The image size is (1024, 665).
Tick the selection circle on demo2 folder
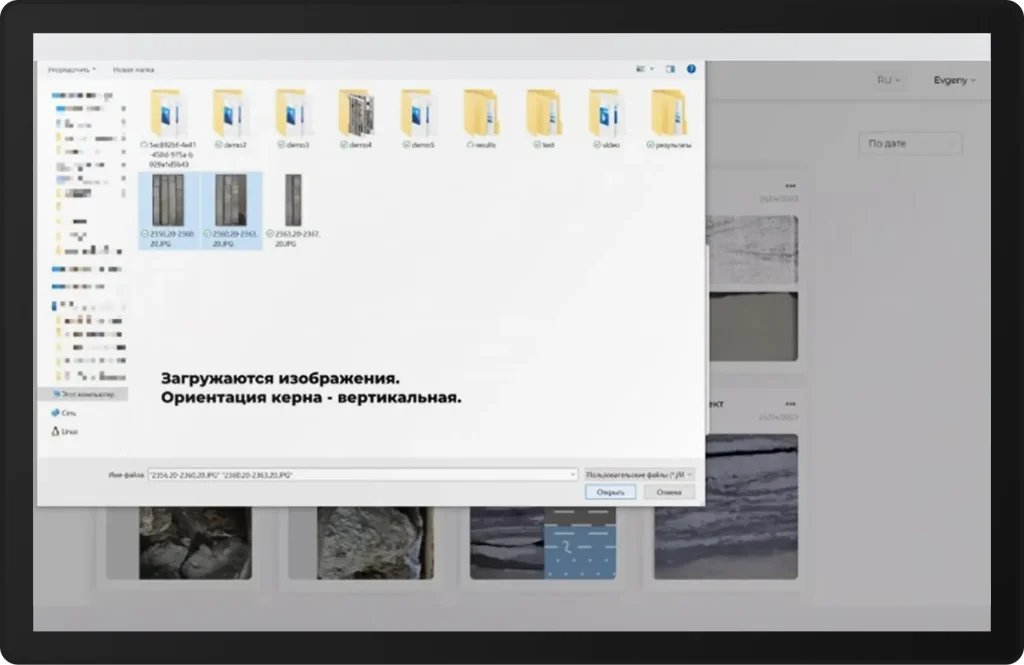coord(217,144)
